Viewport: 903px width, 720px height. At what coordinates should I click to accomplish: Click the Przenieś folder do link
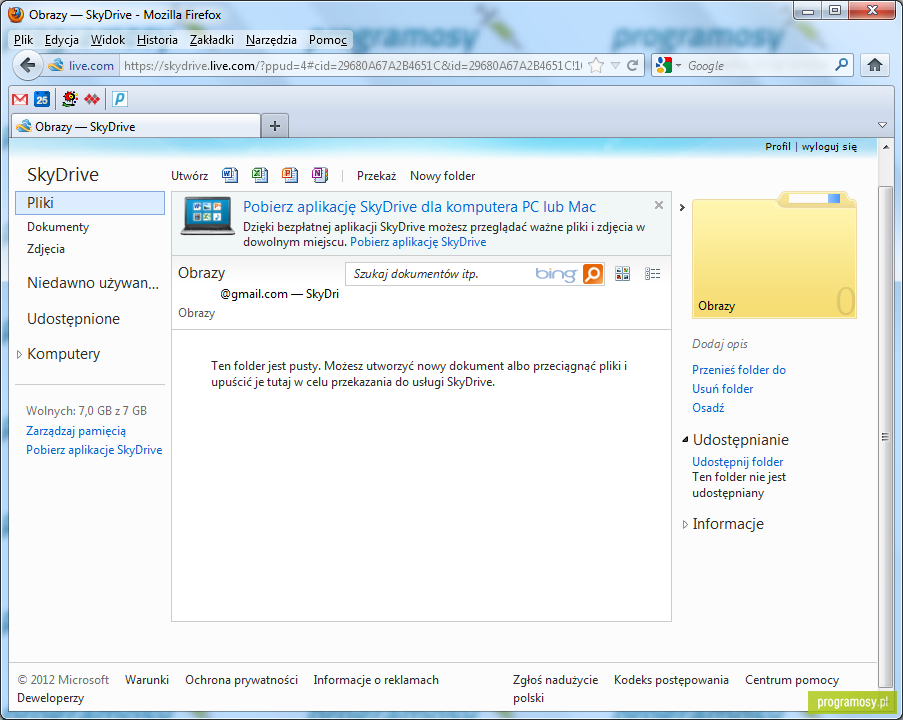pyautogui.click(x=739, y=370)
